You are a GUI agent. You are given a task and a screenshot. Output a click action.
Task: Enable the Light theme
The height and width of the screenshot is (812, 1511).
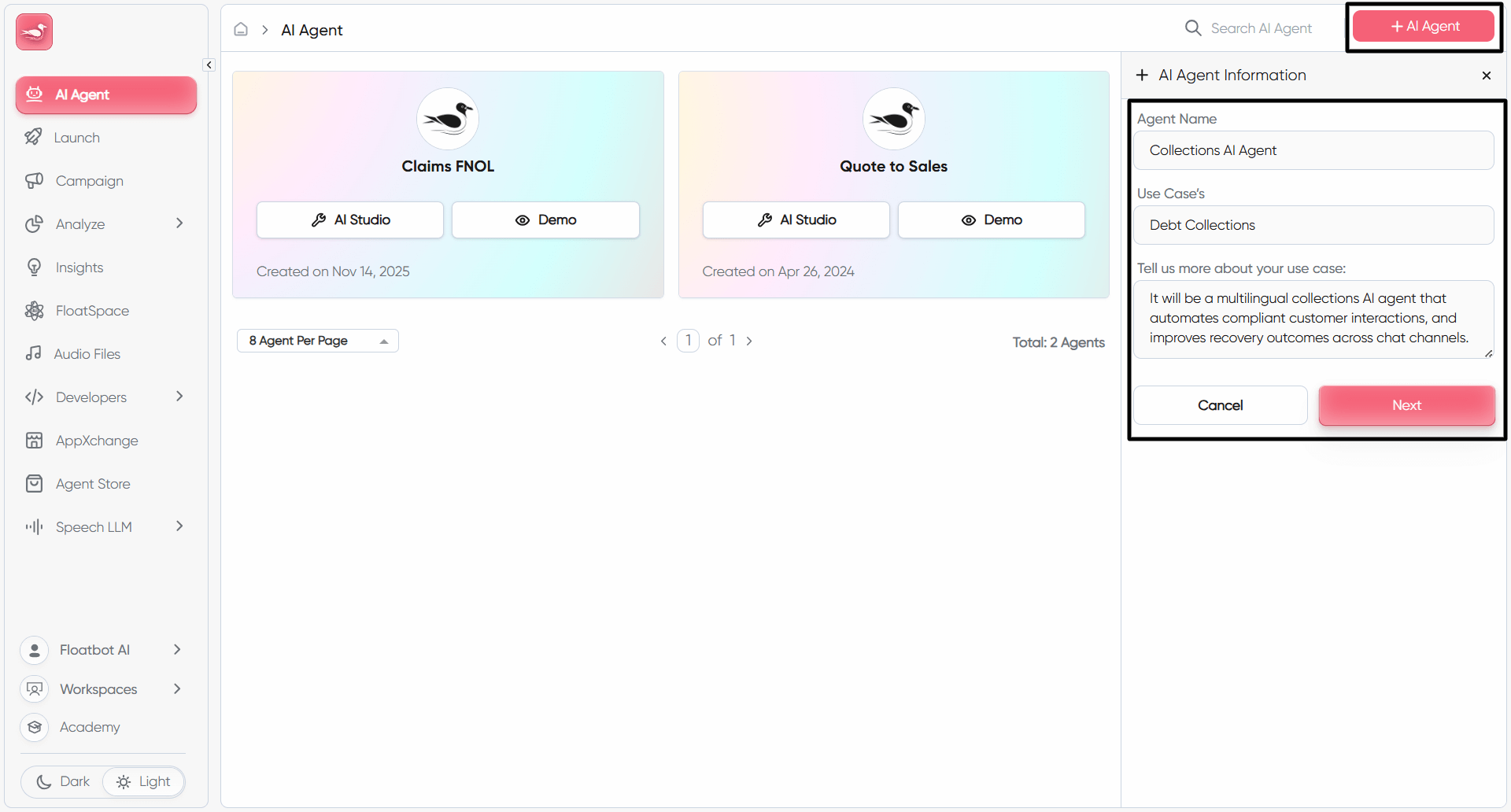(x=144, y=781)
